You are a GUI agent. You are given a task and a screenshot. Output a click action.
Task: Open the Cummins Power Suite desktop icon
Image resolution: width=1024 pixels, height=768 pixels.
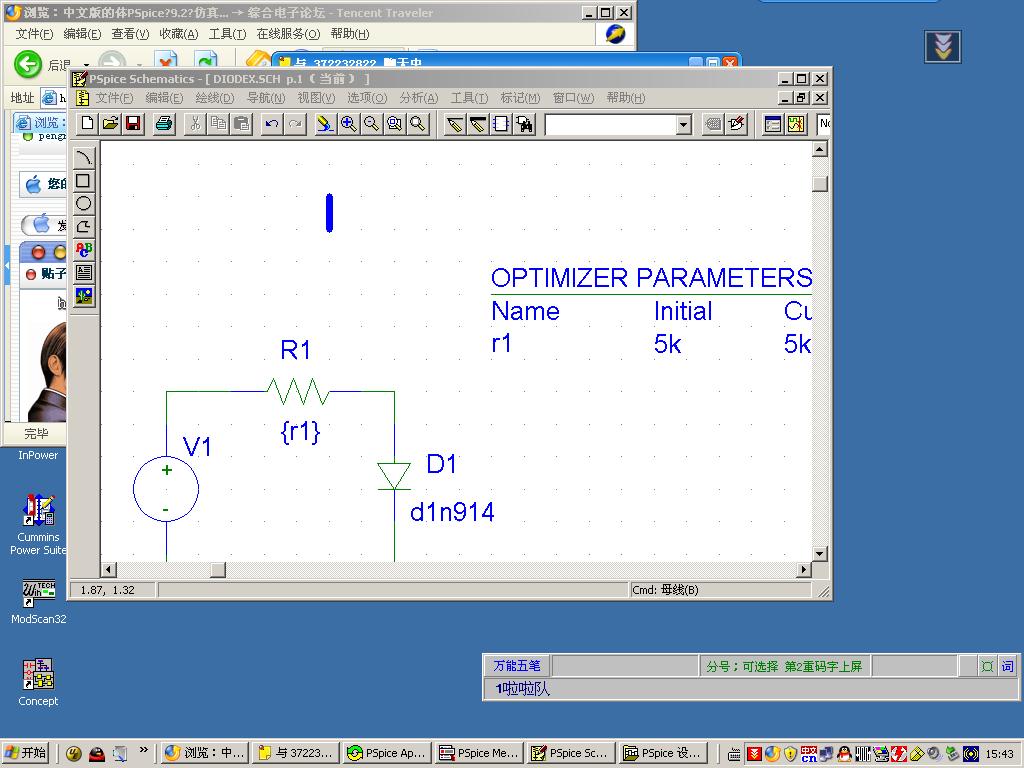click(38, 524)
